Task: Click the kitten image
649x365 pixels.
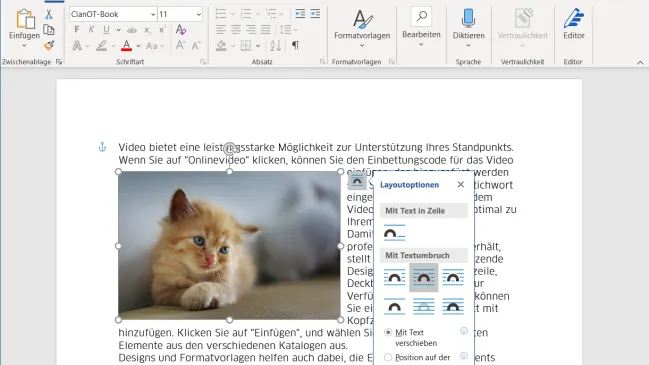Action: (x=229, y=245)
